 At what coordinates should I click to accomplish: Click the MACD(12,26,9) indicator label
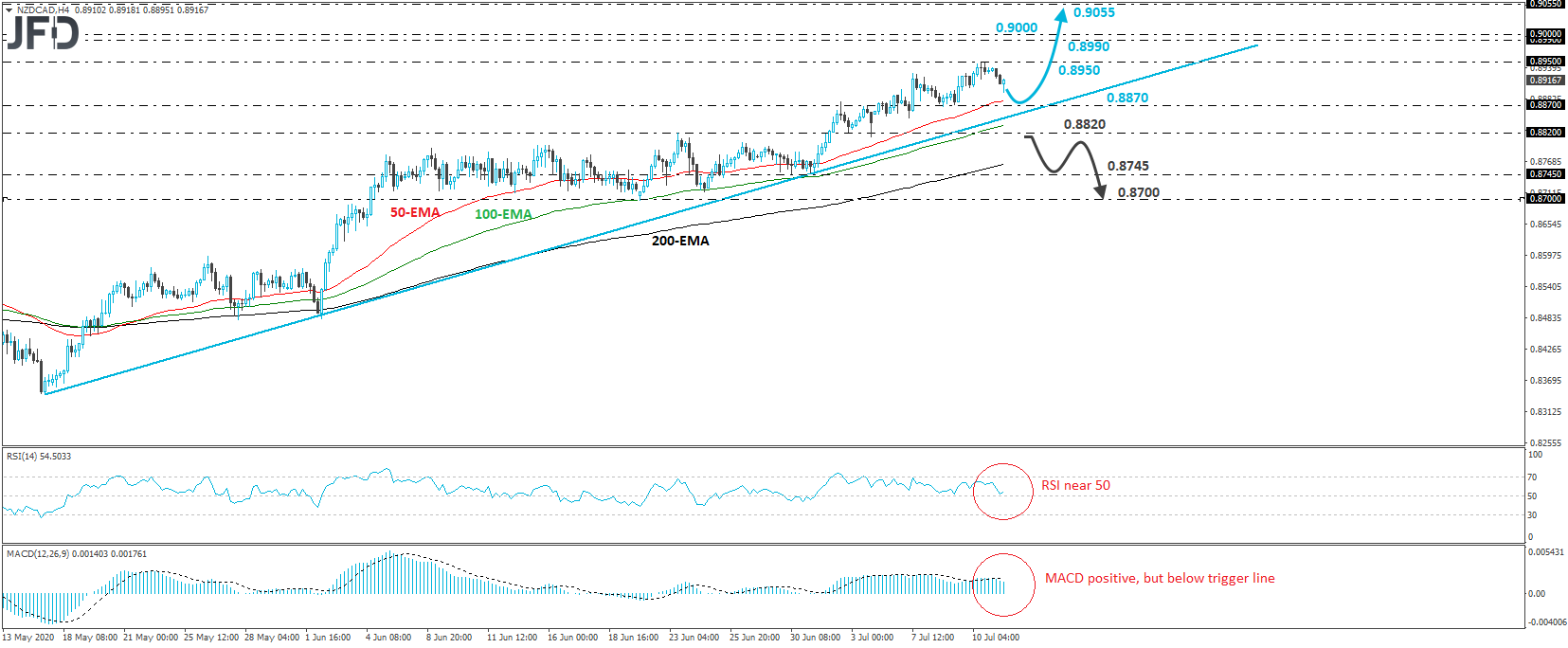click(x=77, y=554)
